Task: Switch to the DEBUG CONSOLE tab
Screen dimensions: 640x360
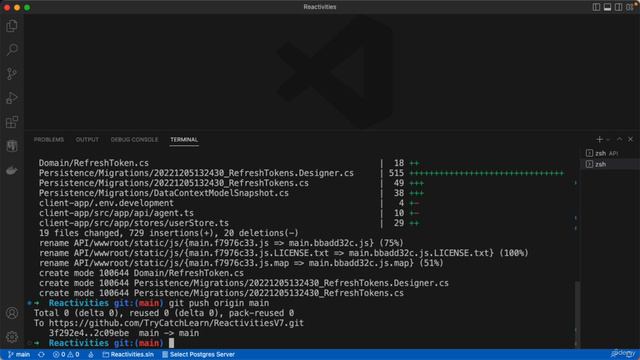Action: point(134,140)
